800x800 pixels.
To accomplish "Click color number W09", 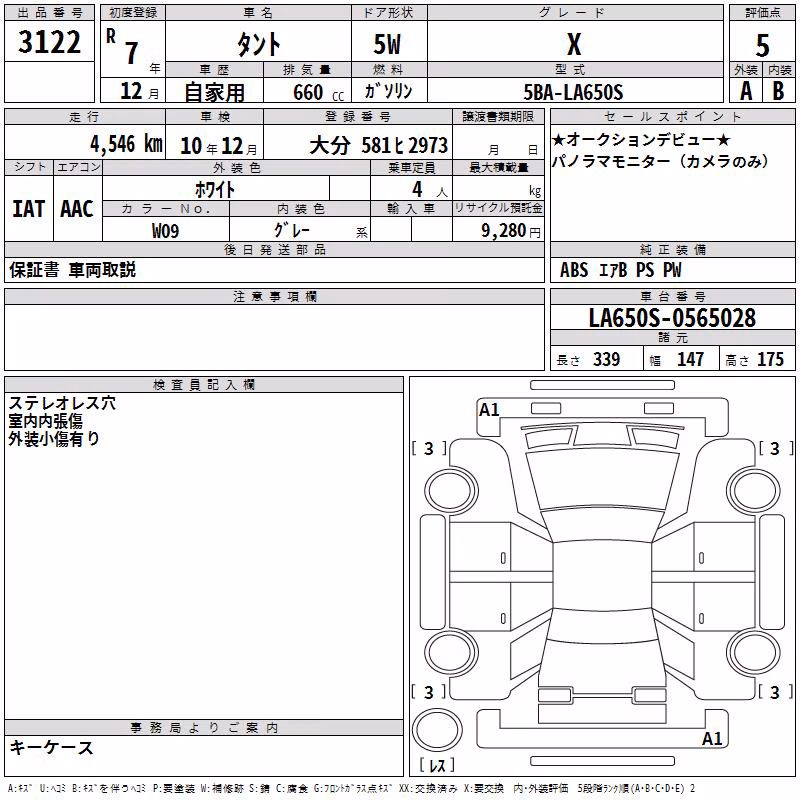I will tap(165, 231).
